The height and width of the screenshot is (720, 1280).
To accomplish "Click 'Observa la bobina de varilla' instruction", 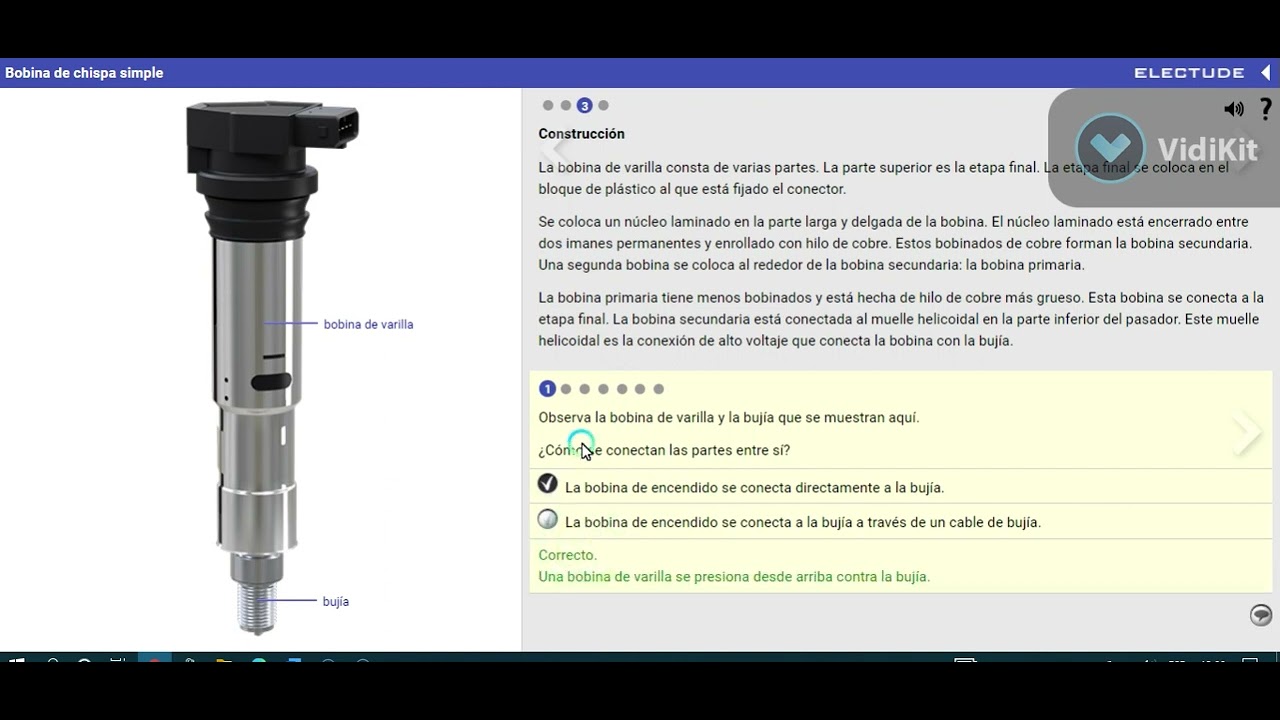I will click(x=728, y=417).
